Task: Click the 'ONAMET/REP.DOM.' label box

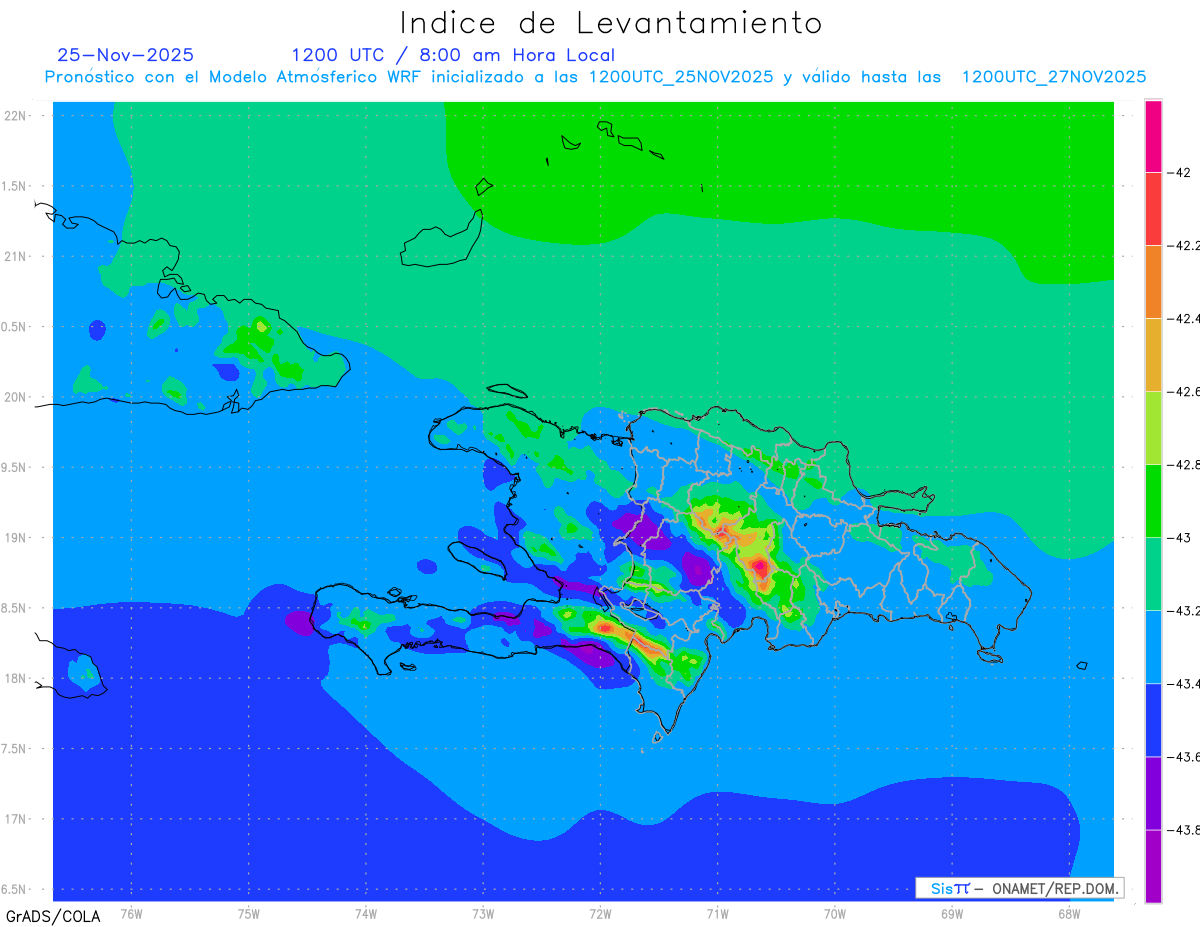Action: click(x=1020, y=888)
